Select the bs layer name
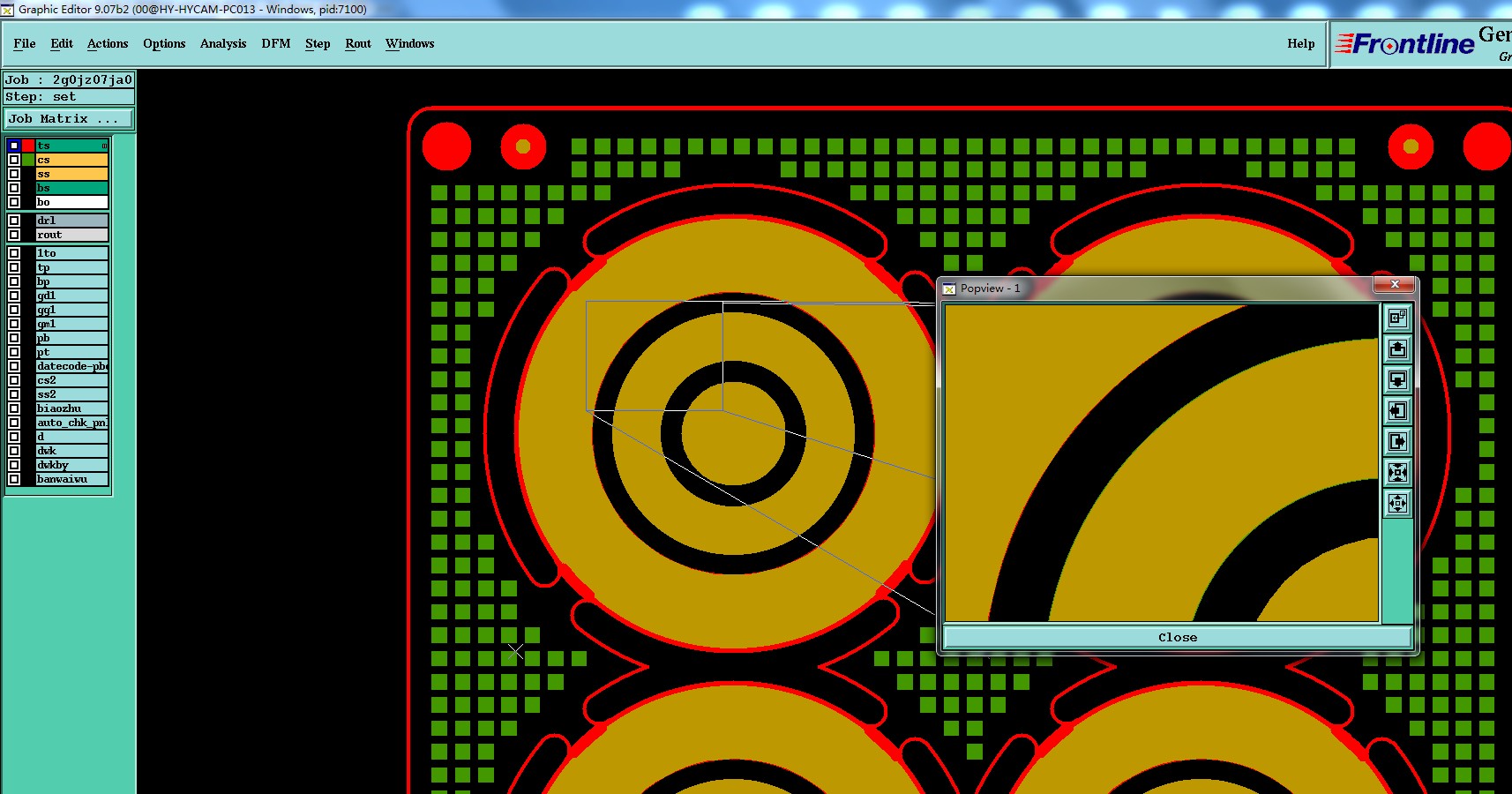This screenshot has height=794, width=1512. pos(71,188)
